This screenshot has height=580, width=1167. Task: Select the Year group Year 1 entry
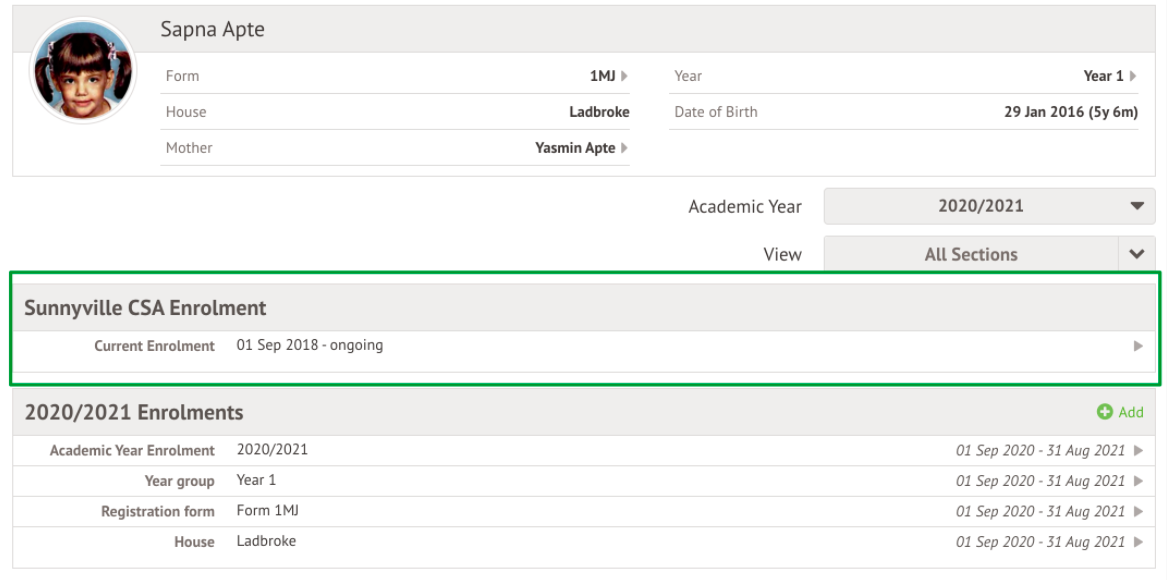tap(257, 481)
